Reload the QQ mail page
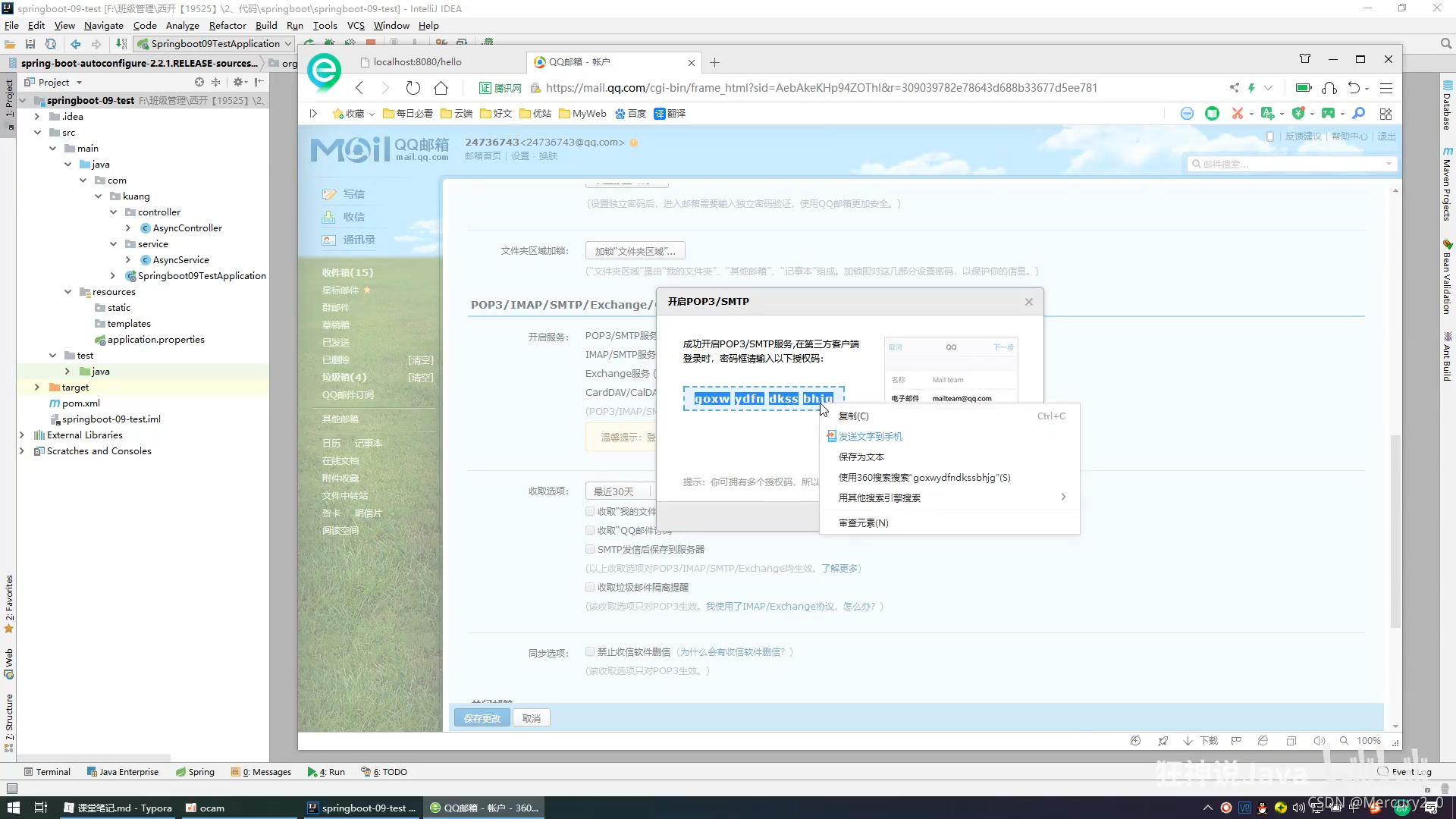Viewport: 1456px width, 819px height. pos(413,88)
